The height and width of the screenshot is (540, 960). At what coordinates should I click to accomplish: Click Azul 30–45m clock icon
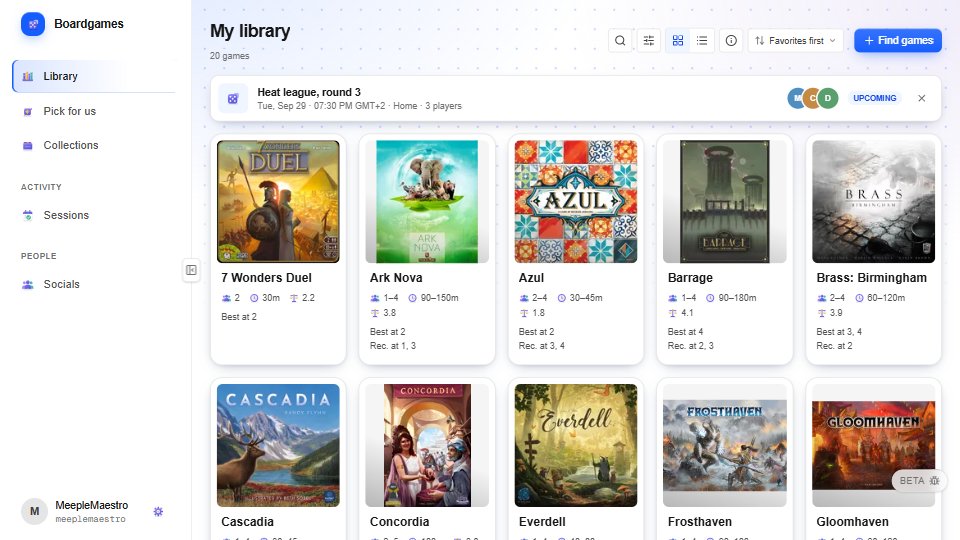[561, 298]
